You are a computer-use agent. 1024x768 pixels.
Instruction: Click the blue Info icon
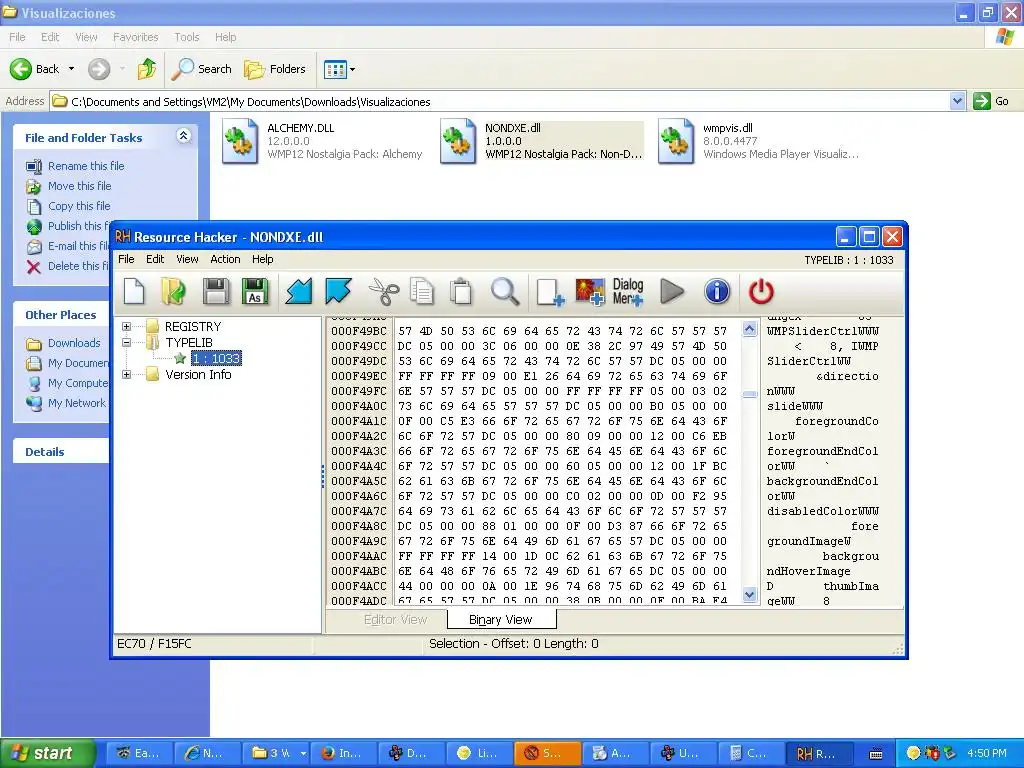coord(717,291)
